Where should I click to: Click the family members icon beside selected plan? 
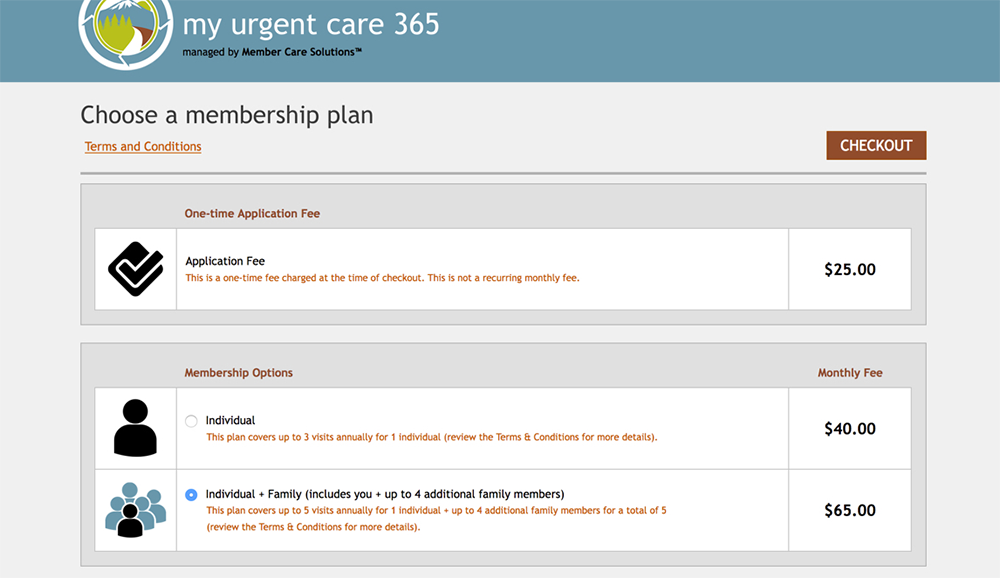click(x=135, y=510)
